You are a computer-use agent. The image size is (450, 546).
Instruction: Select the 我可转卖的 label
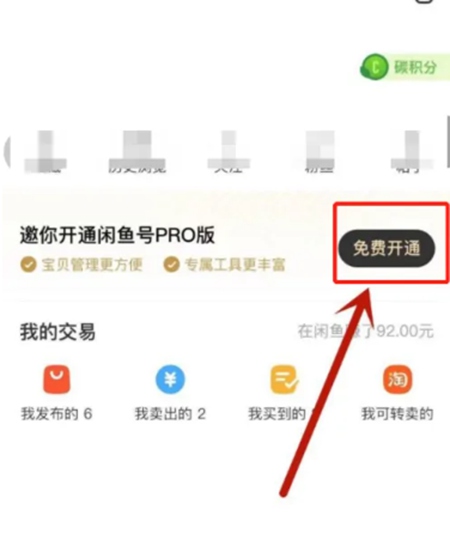pyautogui.click(x=397, y=414)
